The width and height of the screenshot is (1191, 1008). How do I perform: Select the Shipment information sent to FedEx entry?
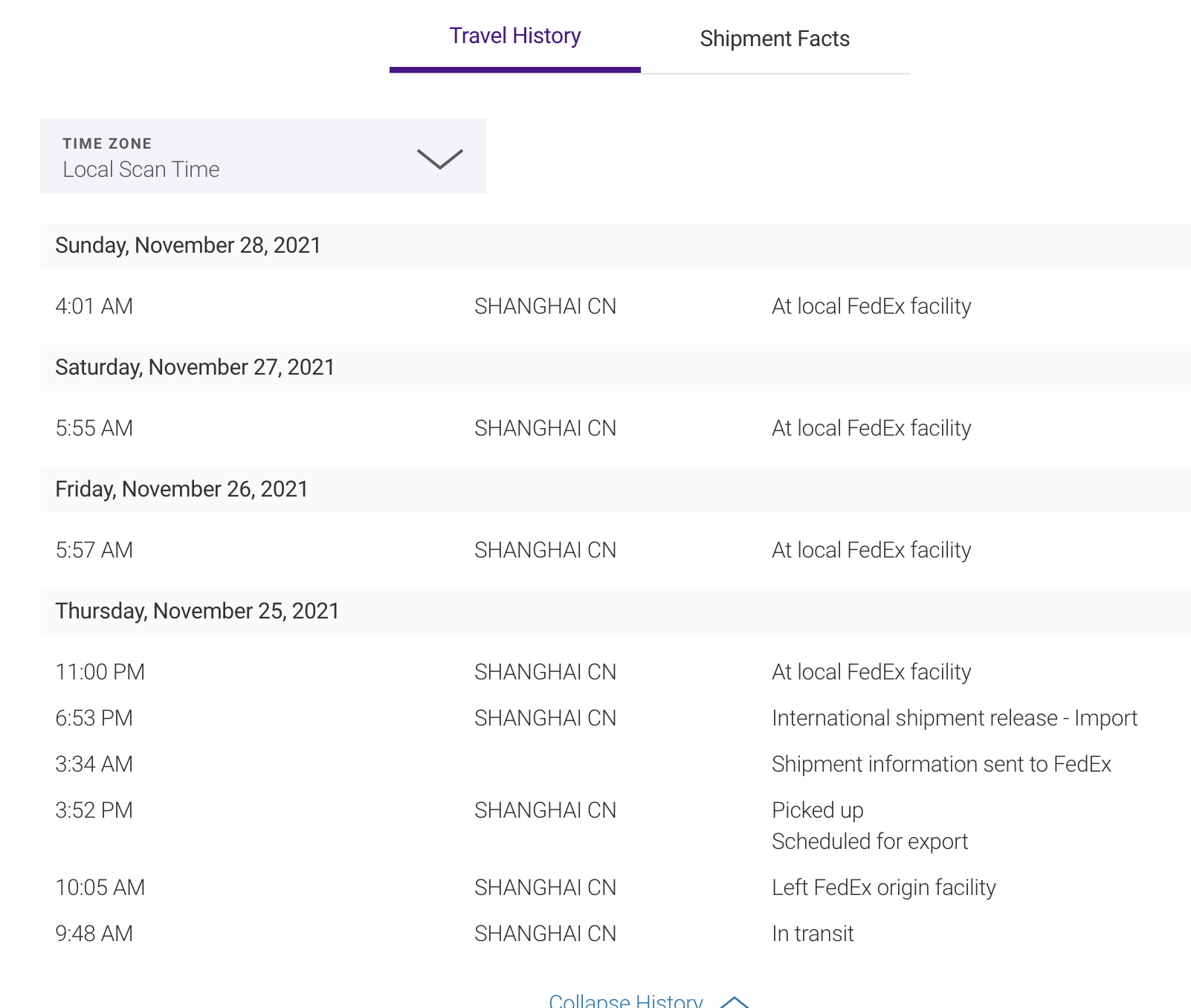point(941,764)
